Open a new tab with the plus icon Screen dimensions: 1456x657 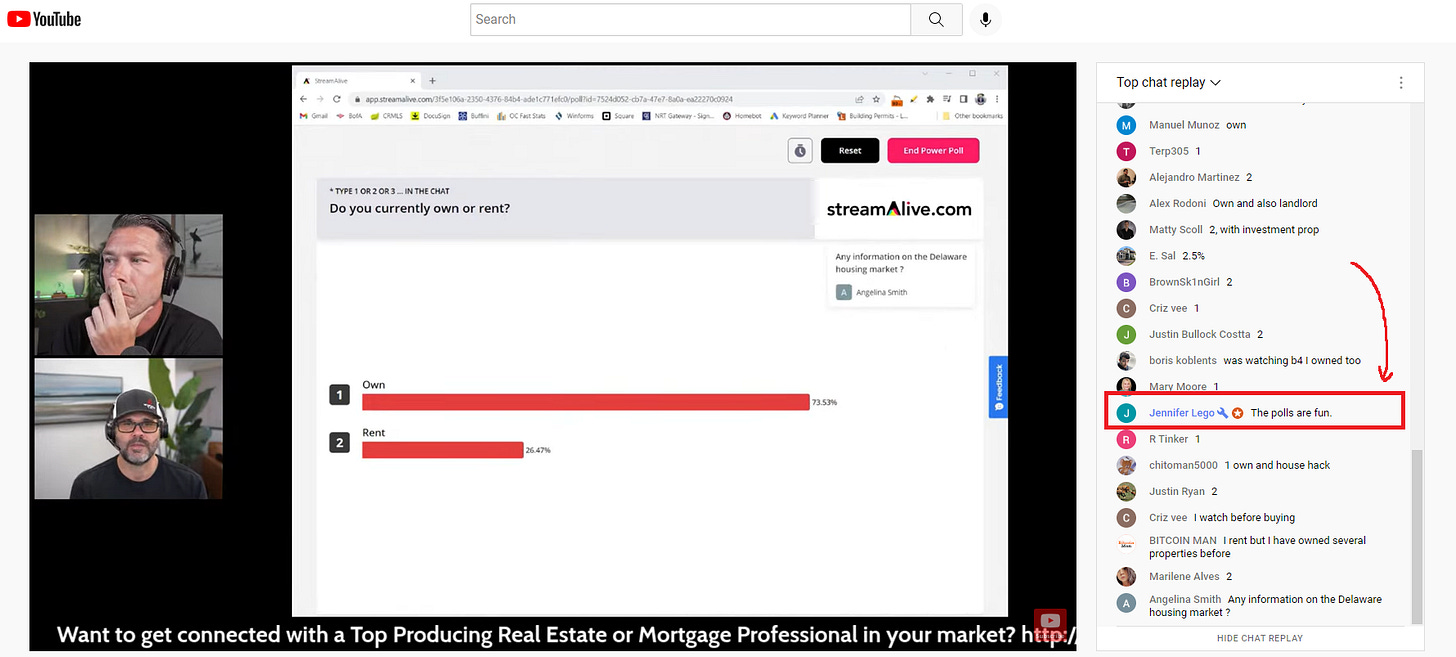click(x=432, y=80)
